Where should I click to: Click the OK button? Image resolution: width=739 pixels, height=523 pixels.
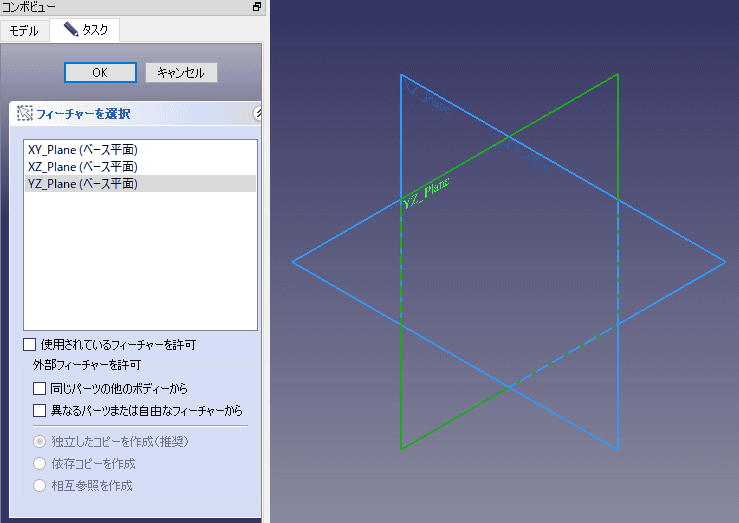100,73
